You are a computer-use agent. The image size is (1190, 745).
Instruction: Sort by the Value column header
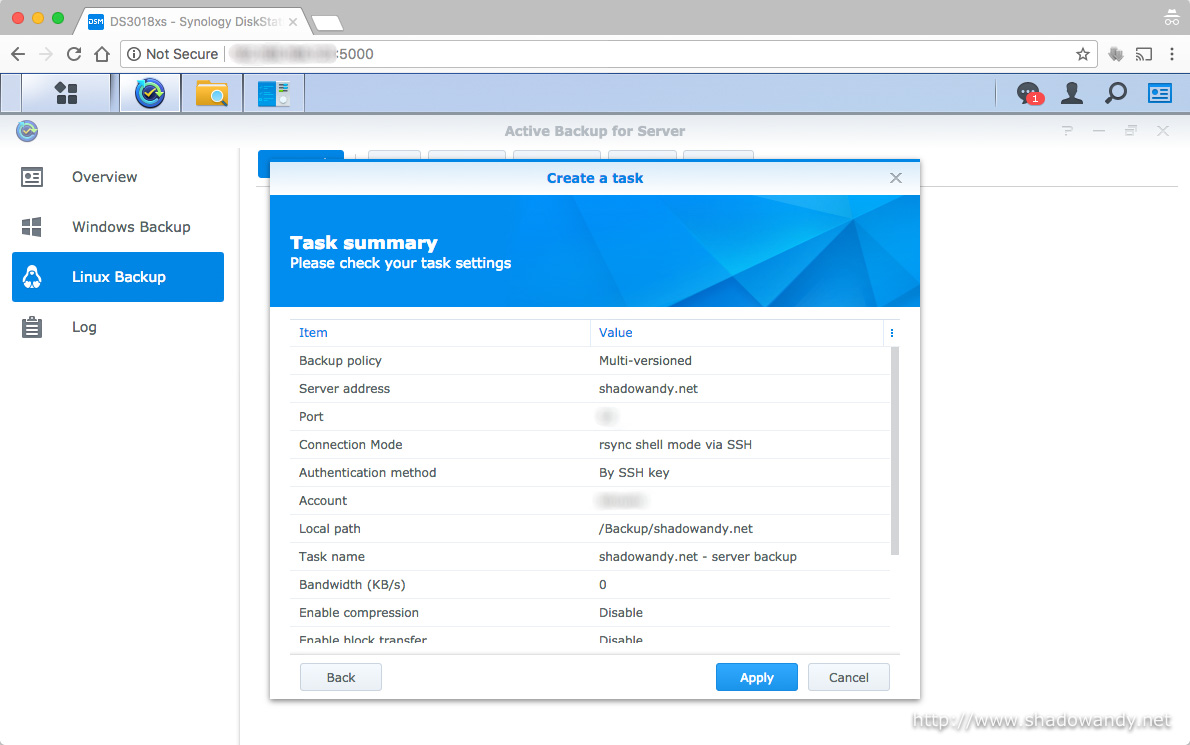coord(736,333)
